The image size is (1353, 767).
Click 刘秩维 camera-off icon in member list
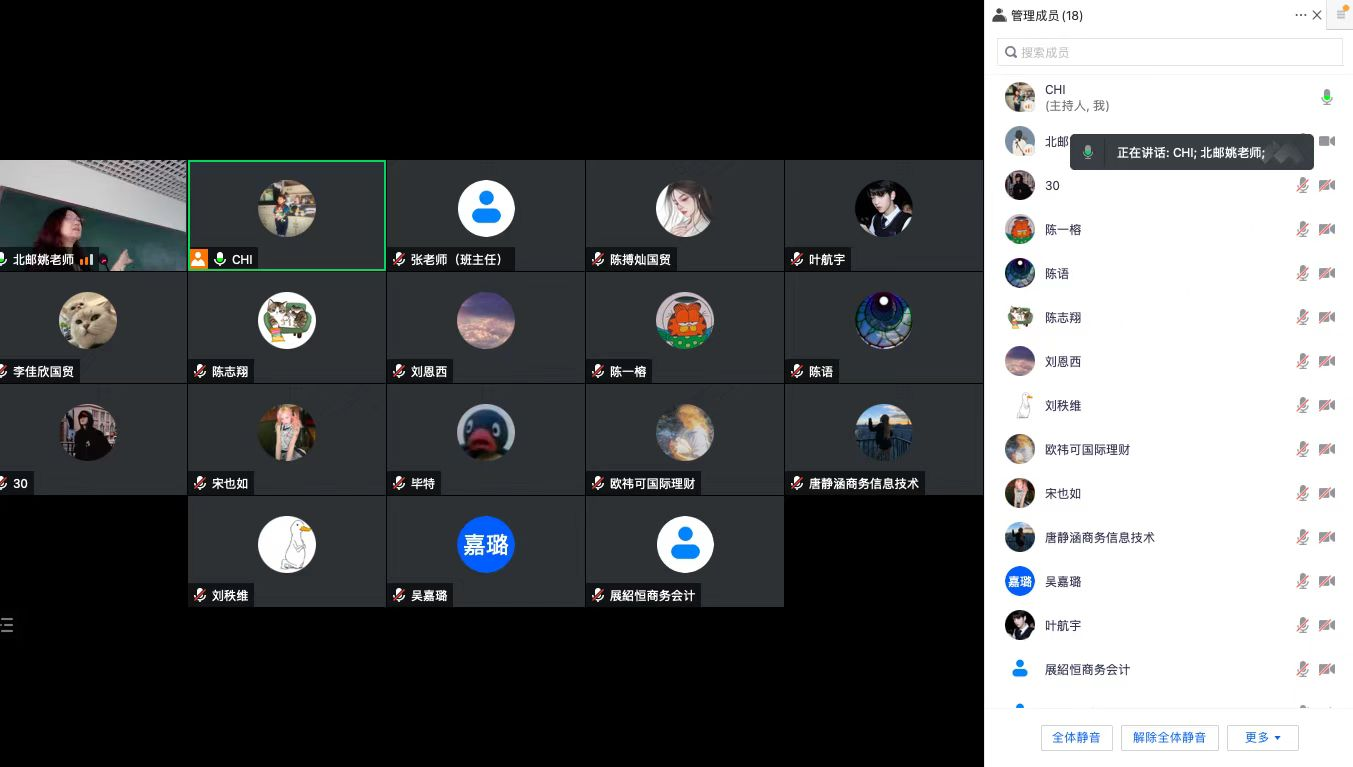point(1327,405)
